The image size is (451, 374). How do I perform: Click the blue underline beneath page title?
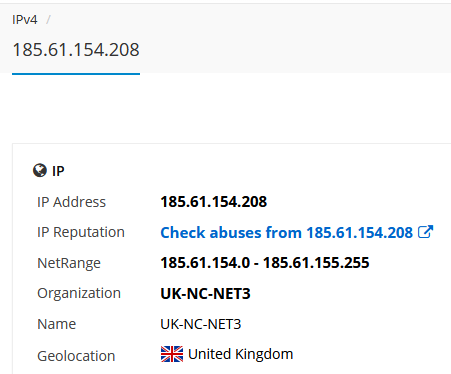tap(76, 74)
